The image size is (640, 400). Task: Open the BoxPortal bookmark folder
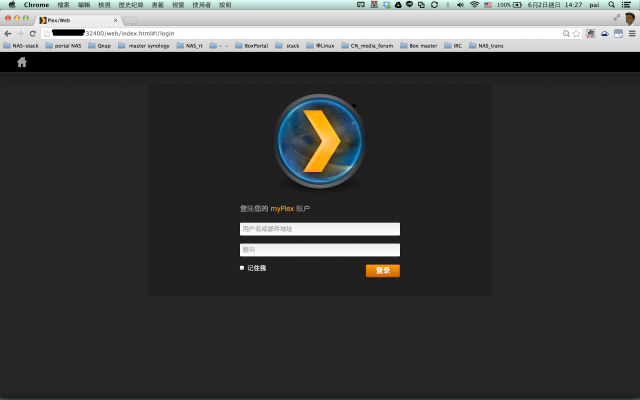click(x=252, y=46)
